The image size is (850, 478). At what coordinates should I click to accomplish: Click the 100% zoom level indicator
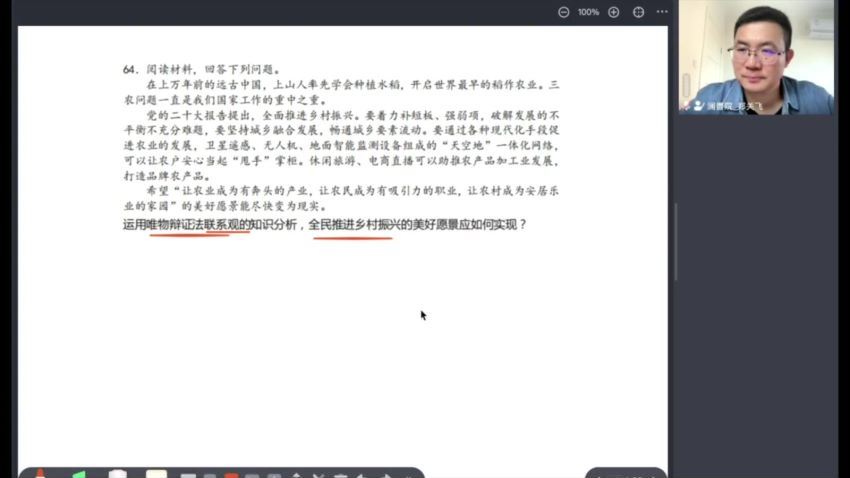(x=588, y=12)
